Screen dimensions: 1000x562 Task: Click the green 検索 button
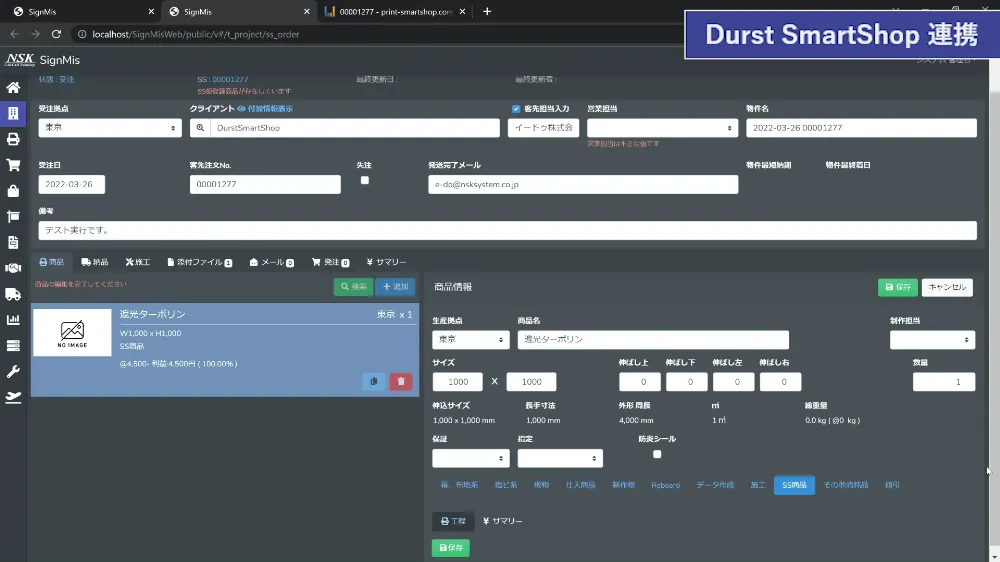point(353,287)
